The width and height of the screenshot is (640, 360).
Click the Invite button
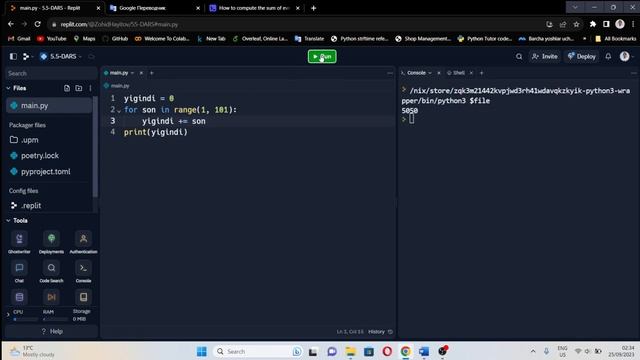pos(544,56)
